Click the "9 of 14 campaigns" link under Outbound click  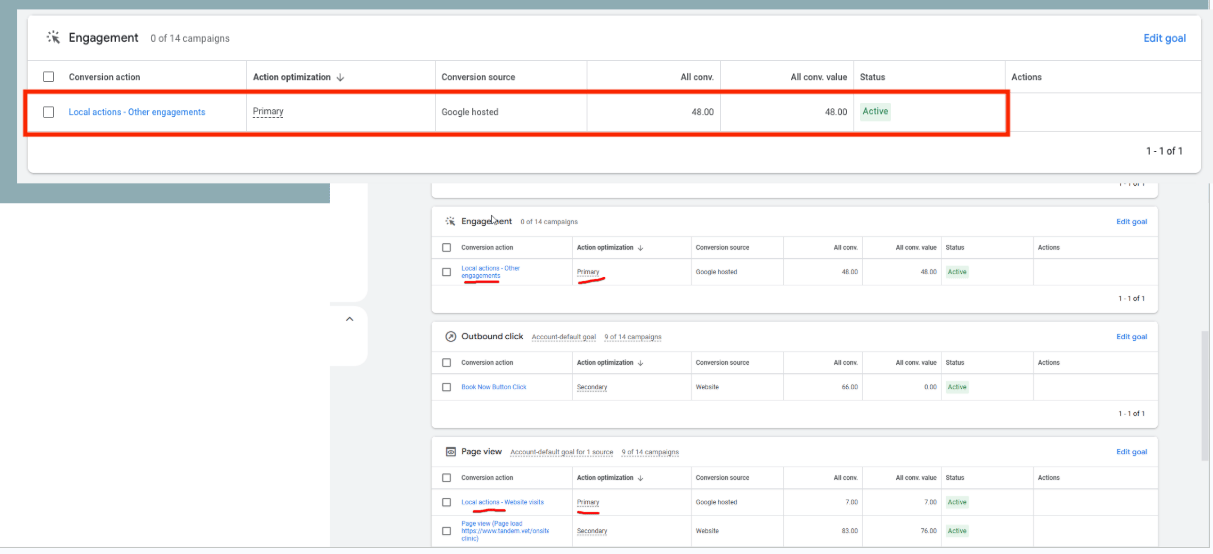click(x=632, y=337)
